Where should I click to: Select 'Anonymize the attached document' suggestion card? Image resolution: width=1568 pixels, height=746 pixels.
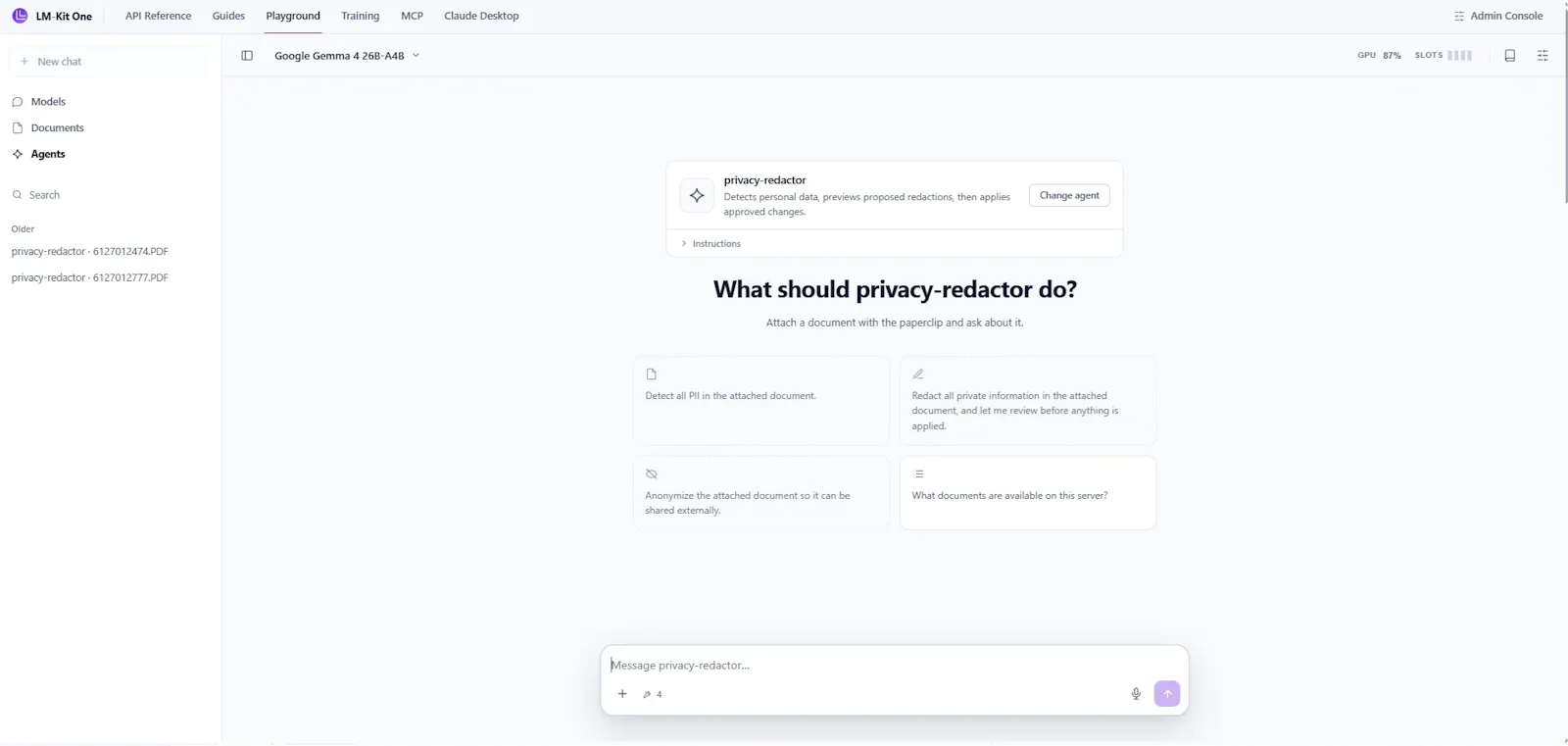click(761, 493)
